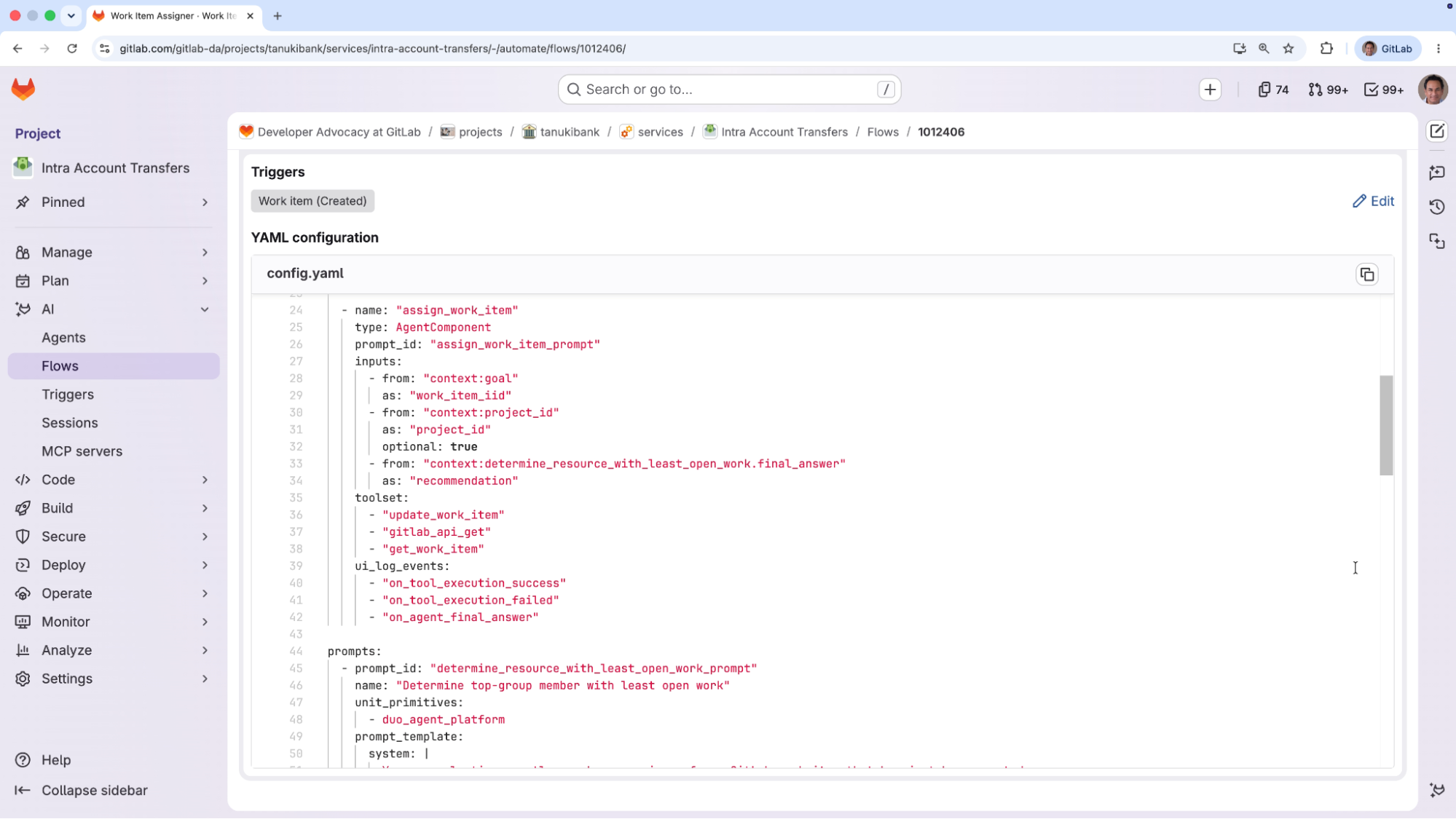The image size is (1456, 819).
Task: Click duo_agent_platform on line 48
Action: (x=443, y=720)
